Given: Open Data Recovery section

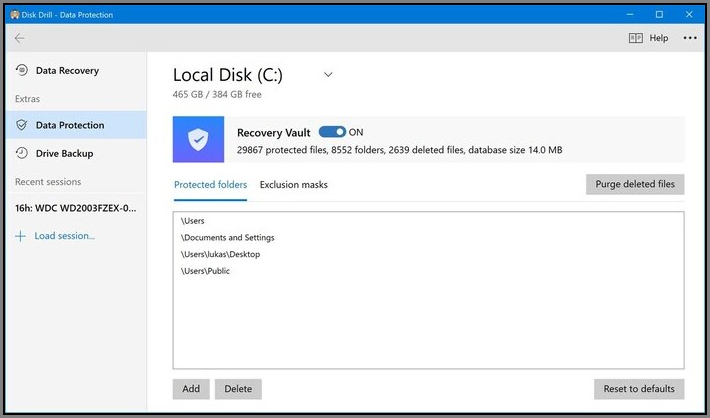Looking at the screenshot, I should [x=67, y=71].
